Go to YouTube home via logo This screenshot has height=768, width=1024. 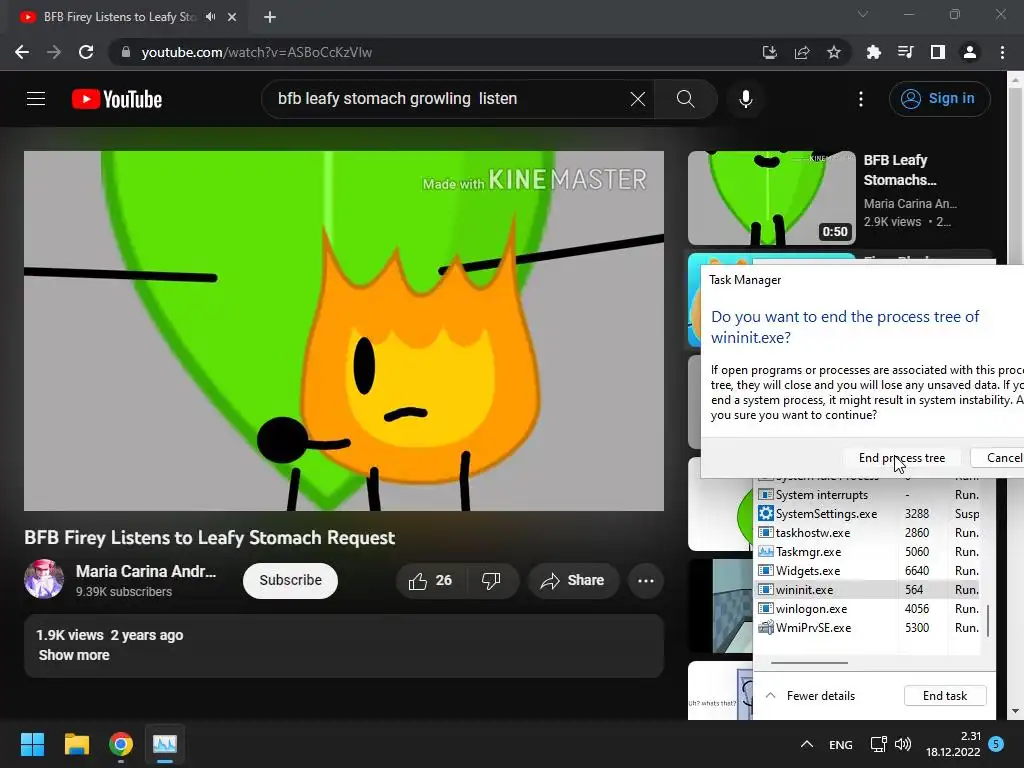117,99
